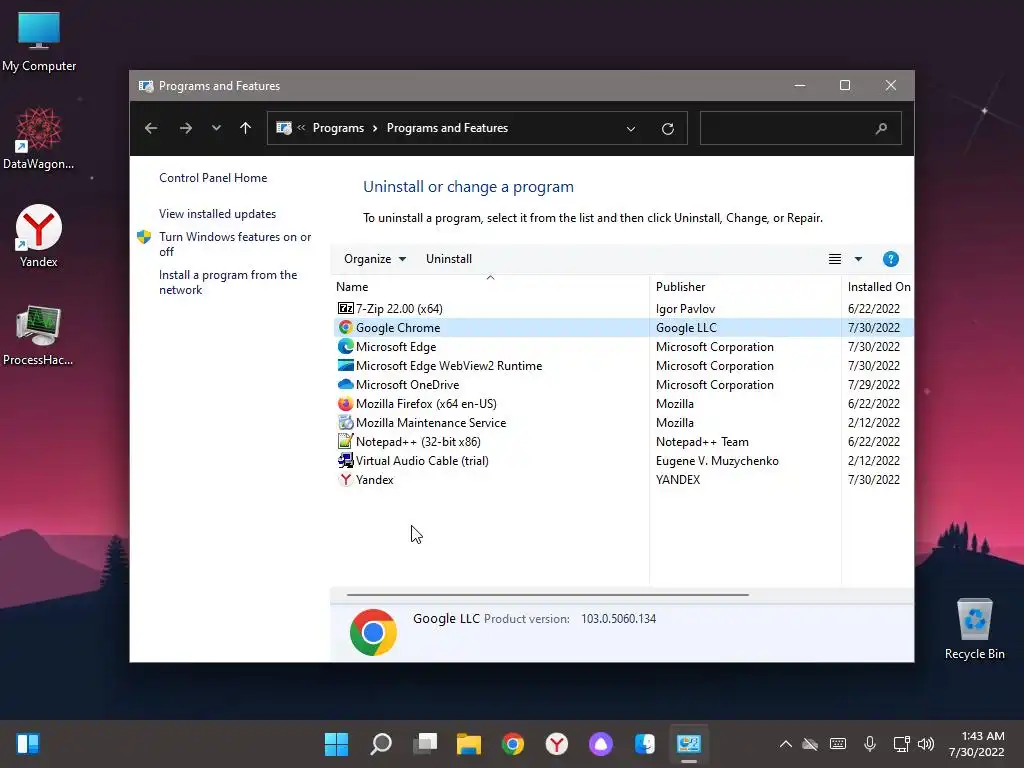
Task: Sort by the Installed On column header
Action: pyautogui.click(x=878, y=286)
